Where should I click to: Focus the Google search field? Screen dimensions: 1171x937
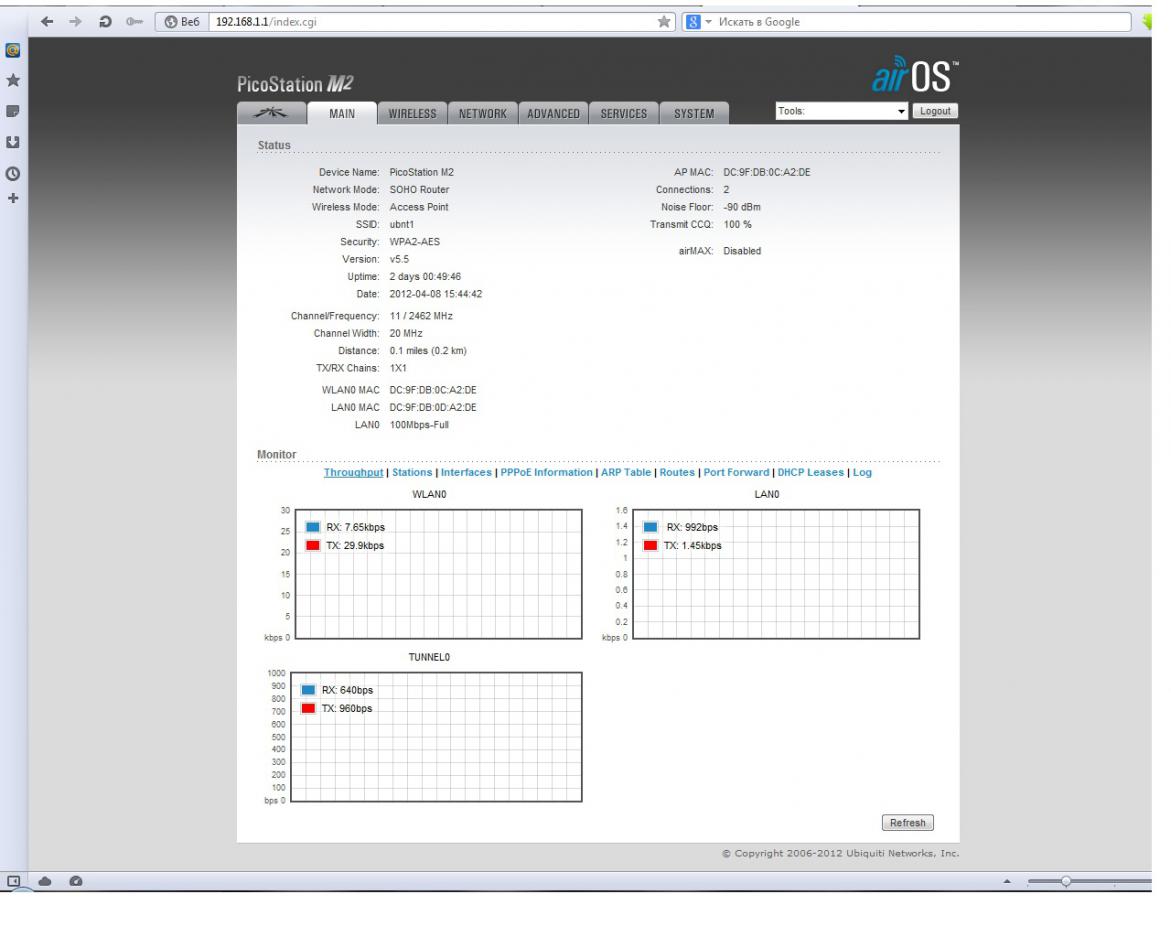tap(923, 22)
